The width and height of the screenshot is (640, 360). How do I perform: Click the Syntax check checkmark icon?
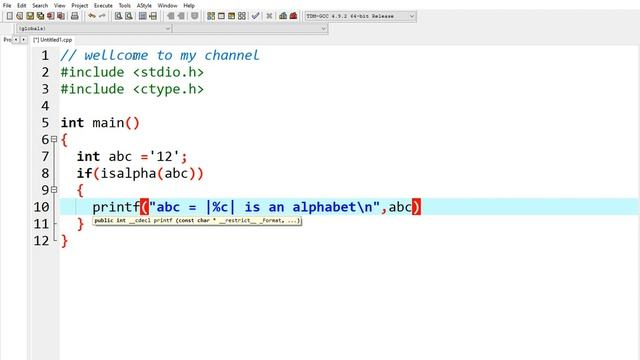coord(256,16)
